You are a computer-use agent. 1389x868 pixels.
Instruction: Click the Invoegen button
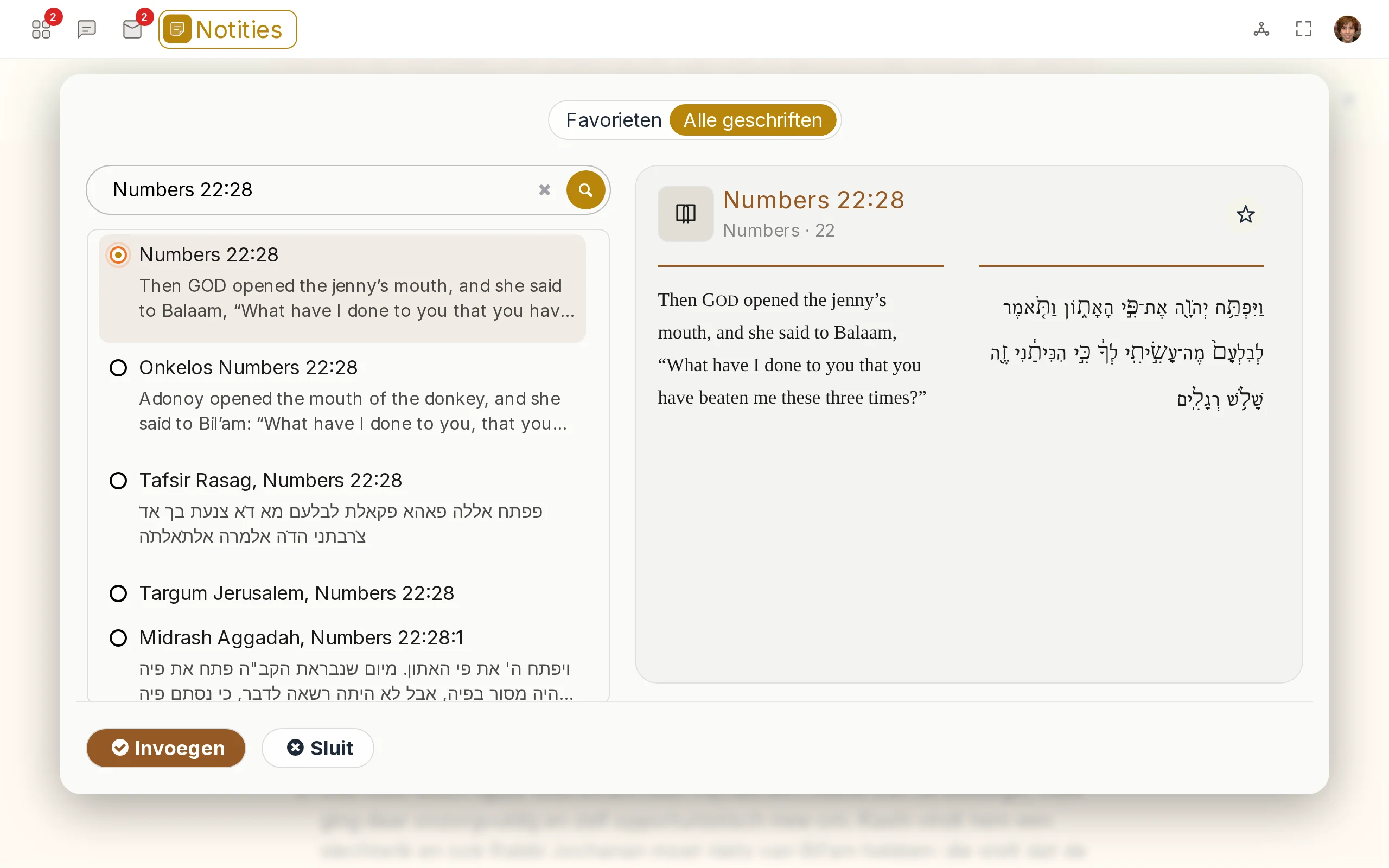[x=166, y=748]
